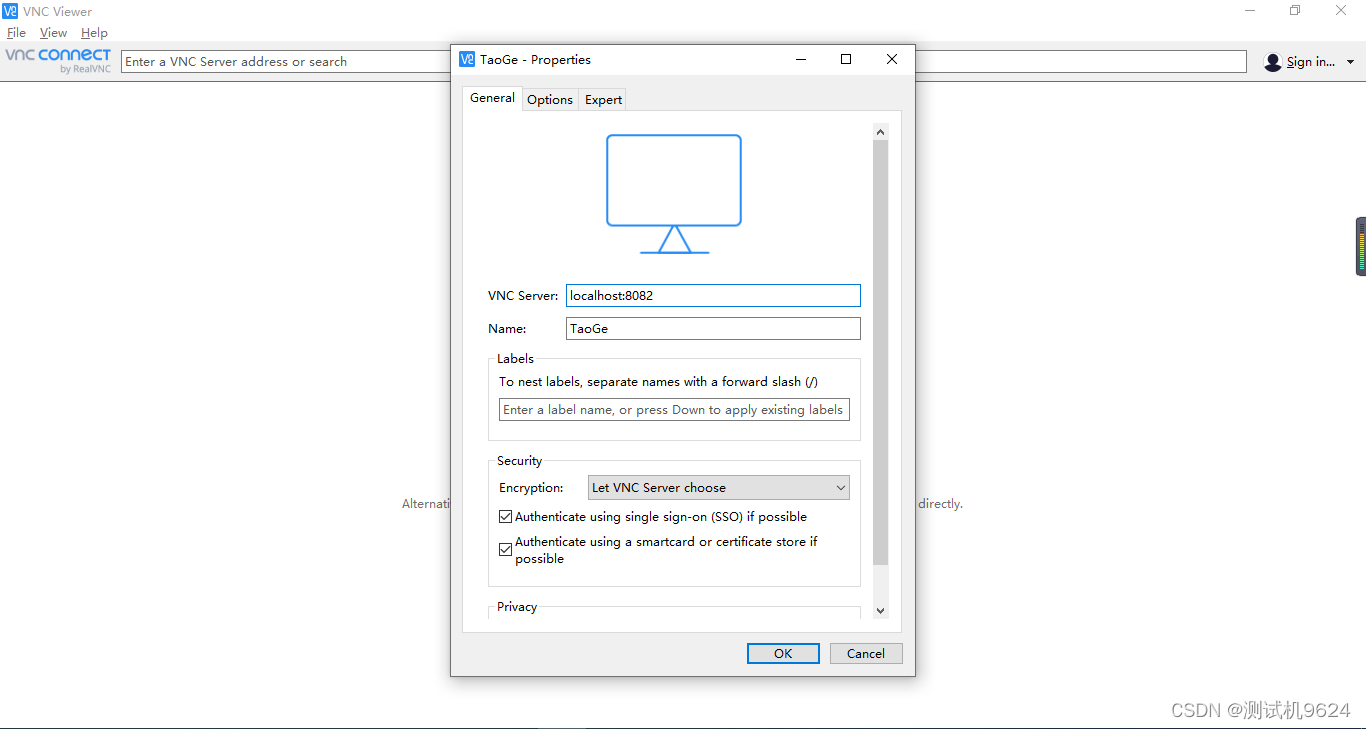Click in the VNC Server field showing localhost:8082
This screenshot has width=1366, height=729.
(x=713, y=295)
